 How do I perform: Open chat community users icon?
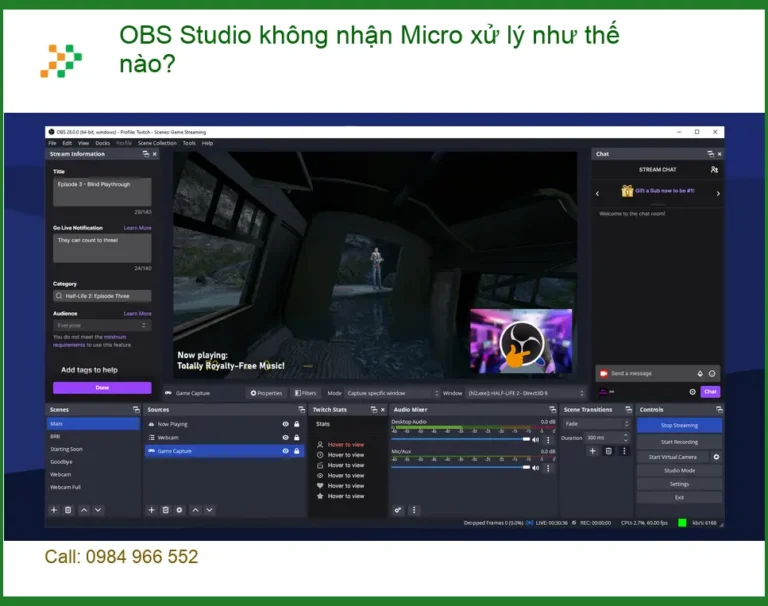pyautogui.click(x=714, y=170)
